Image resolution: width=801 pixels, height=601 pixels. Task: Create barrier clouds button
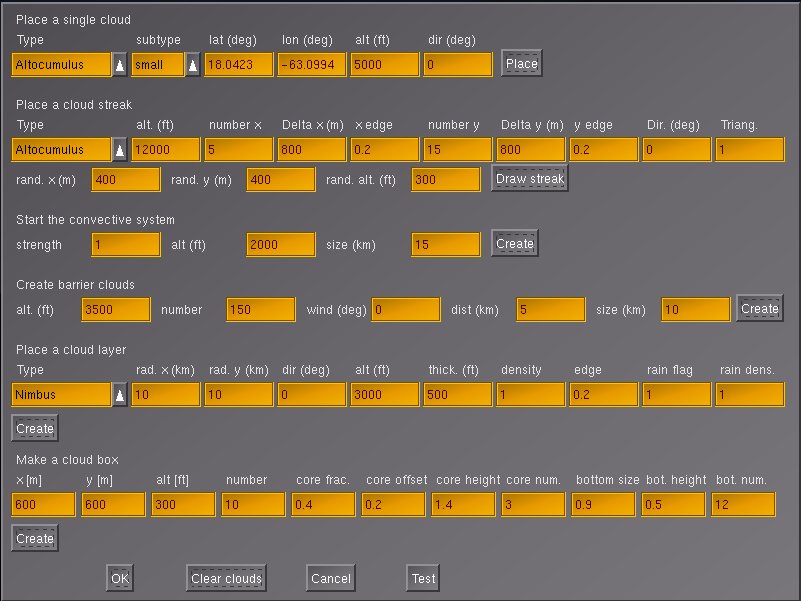tap(759, 309)
